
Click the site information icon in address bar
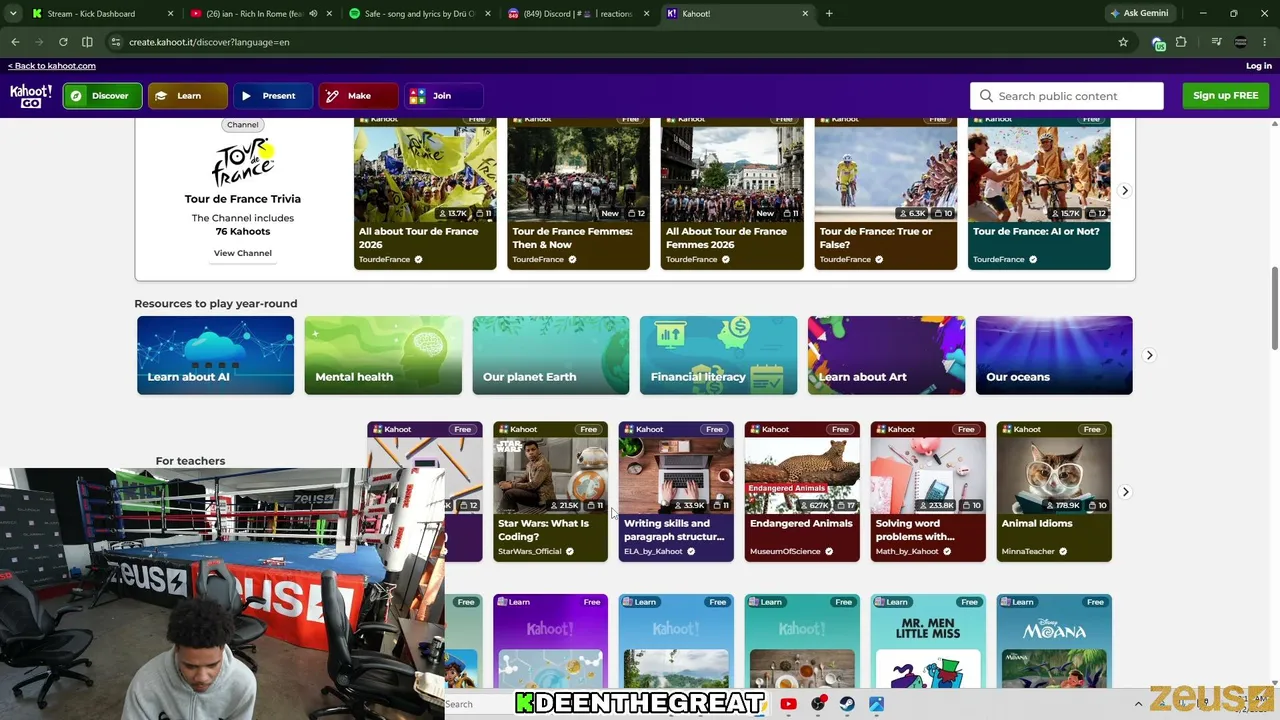(x=116, y=42)
